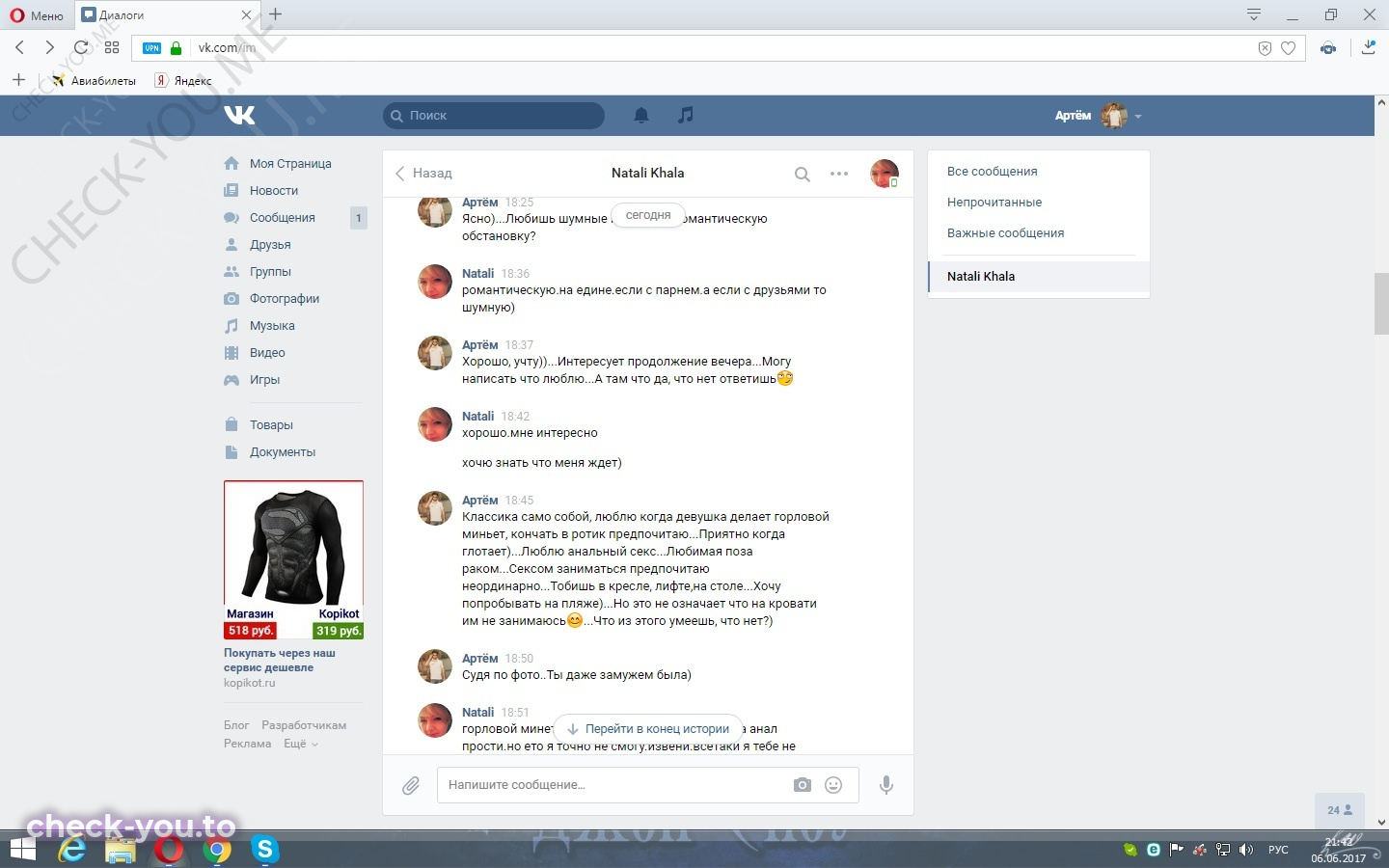Click the VK logo
This screenshot has height=868, width=1389.
tap(239, 115)
